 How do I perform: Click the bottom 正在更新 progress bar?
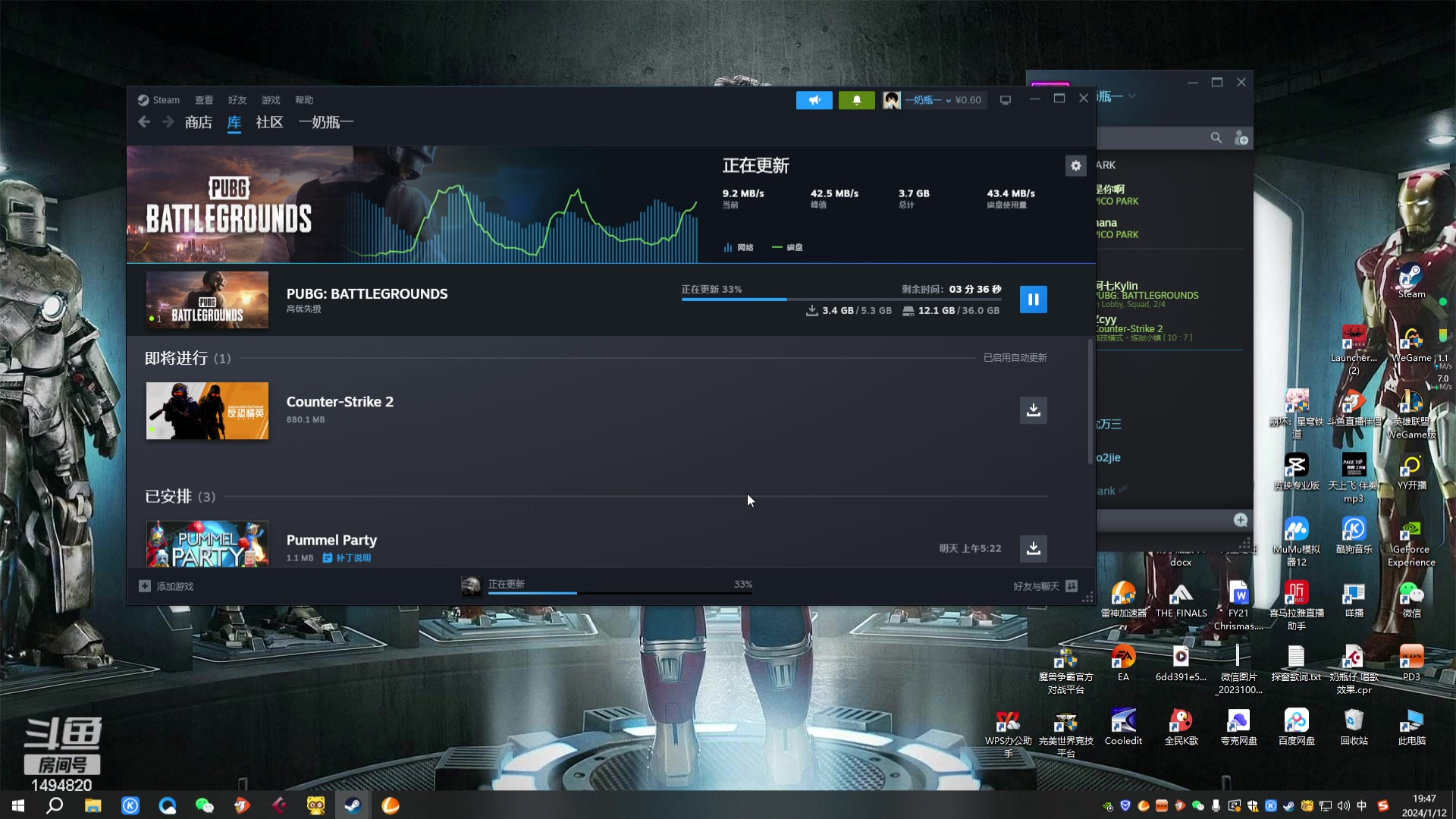620,592
